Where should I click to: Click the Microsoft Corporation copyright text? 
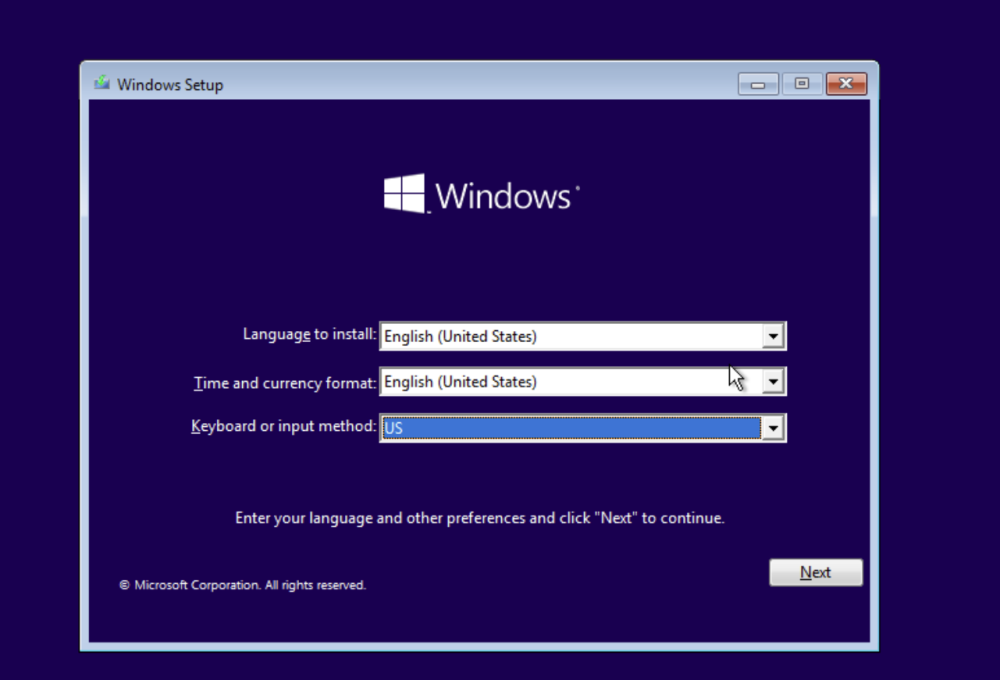242,585
